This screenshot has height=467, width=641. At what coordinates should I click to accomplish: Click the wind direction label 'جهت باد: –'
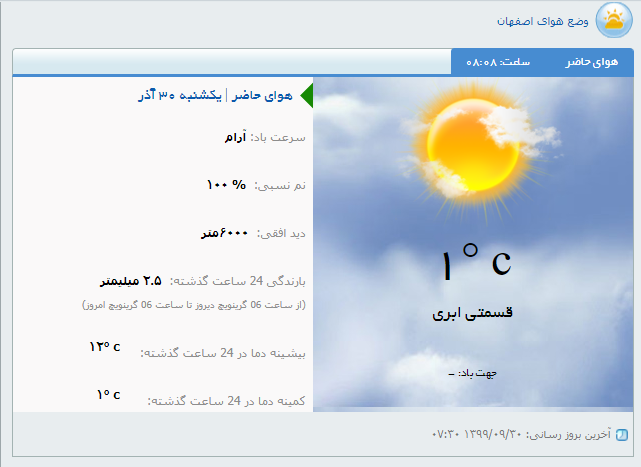[x=473, y=373]
